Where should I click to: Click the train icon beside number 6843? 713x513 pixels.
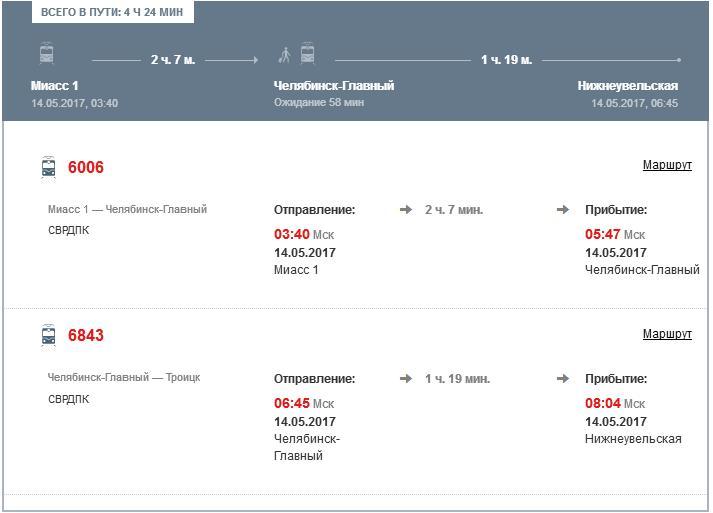[49, 335]
